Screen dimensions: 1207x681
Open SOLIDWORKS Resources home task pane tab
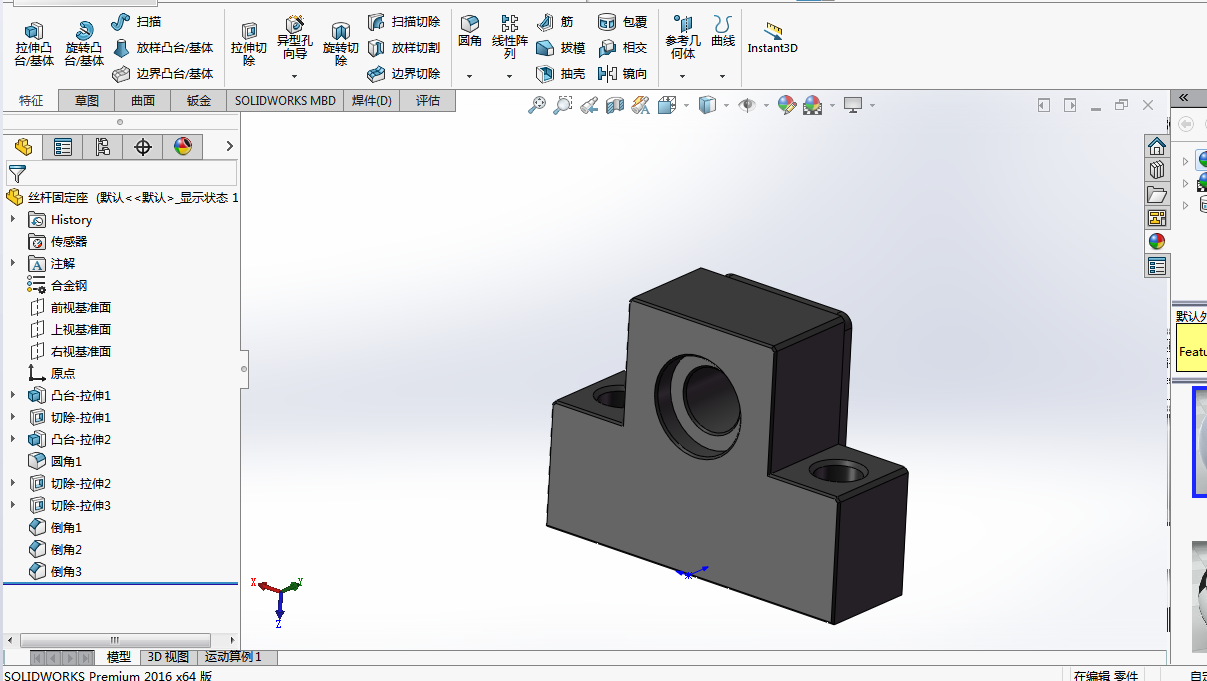1156,146
